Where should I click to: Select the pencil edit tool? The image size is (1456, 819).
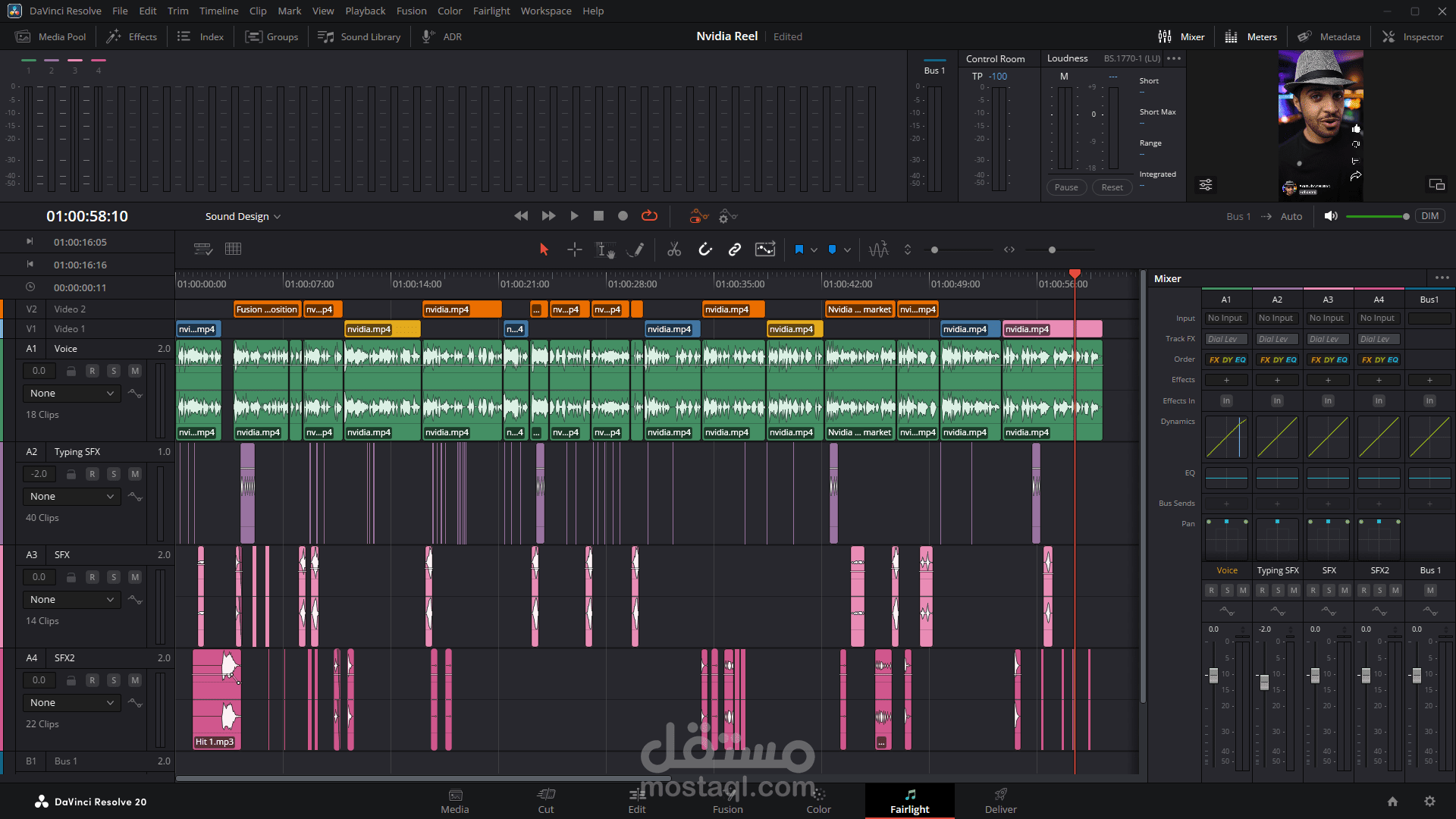click(x=637, y=249)
